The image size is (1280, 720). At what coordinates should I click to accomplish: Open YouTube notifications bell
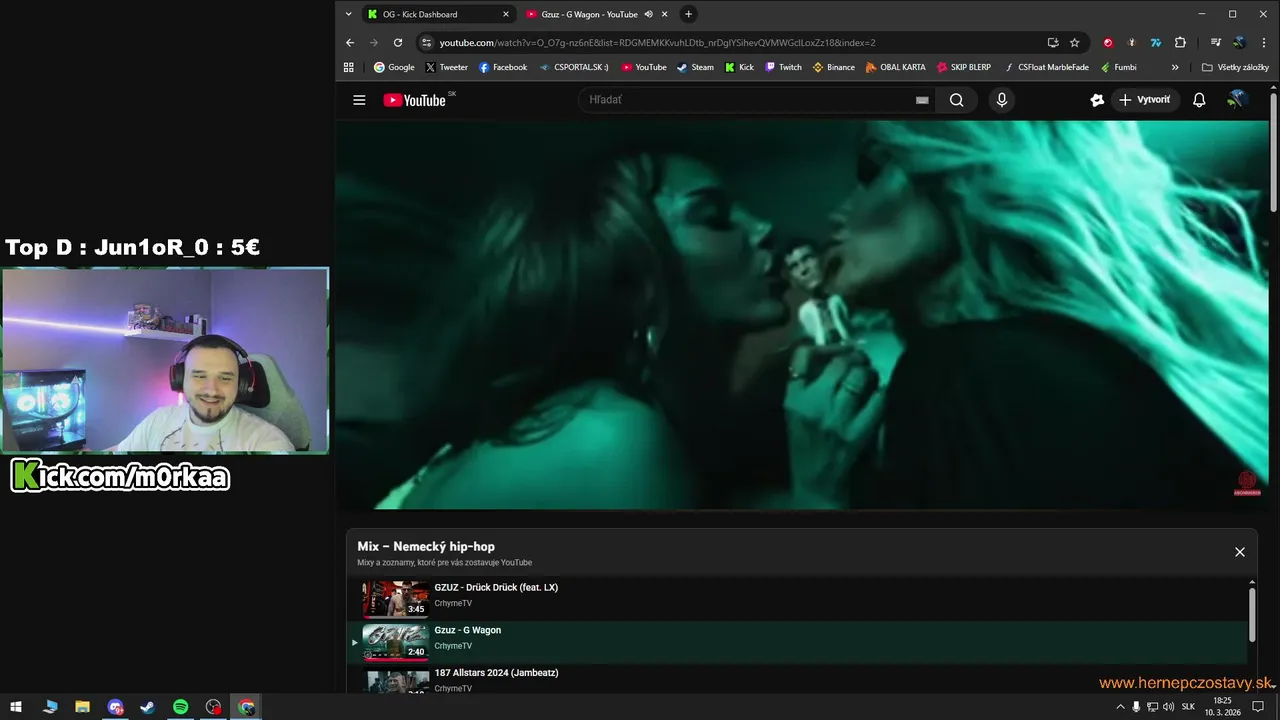coord(1199,100)
